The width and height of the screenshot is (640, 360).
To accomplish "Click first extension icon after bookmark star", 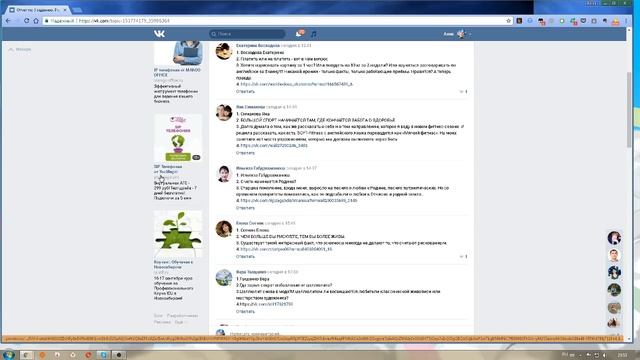I will (519, 21).
